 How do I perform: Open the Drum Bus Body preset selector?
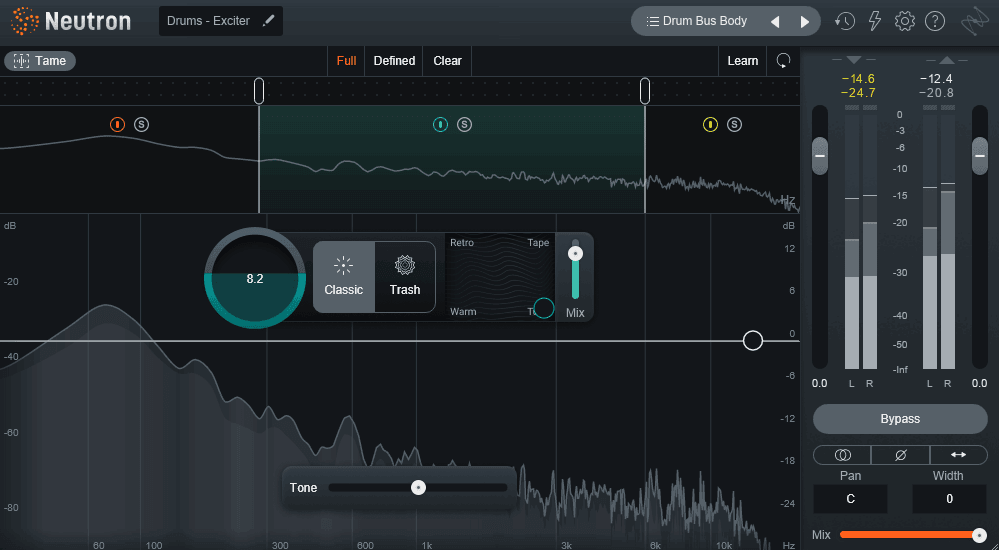pos(705,21)
